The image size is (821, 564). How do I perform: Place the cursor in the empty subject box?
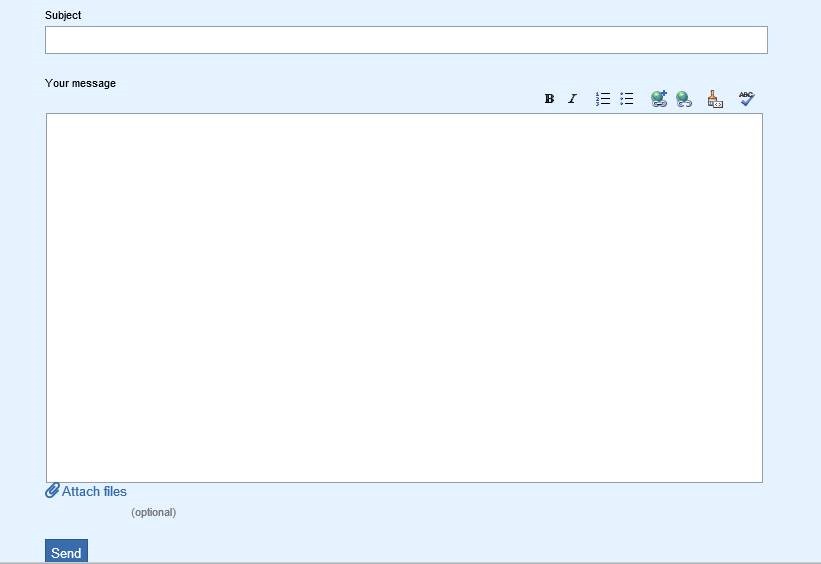tap(406, 40)
